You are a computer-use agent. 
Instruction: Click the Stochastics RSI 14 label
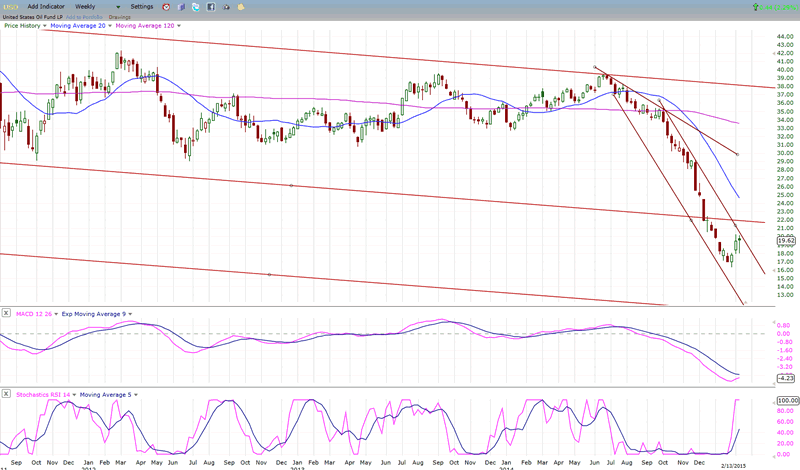pos(43,394)
